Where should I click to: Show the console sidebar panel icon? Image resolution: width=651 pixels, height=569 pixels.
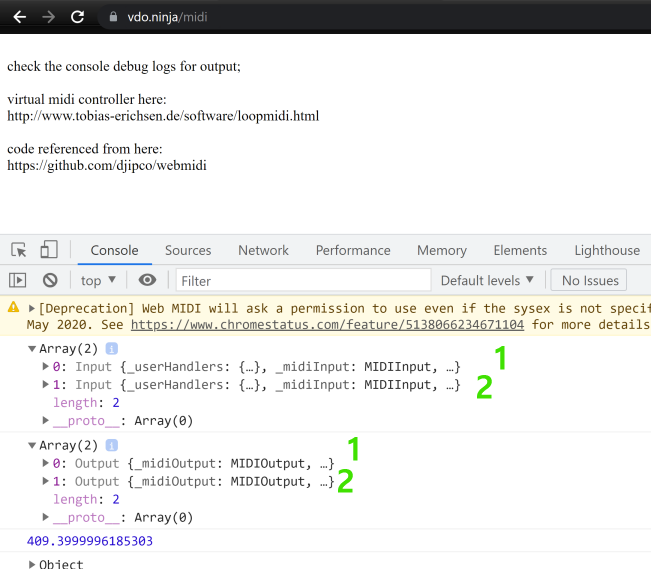point(18,280)
